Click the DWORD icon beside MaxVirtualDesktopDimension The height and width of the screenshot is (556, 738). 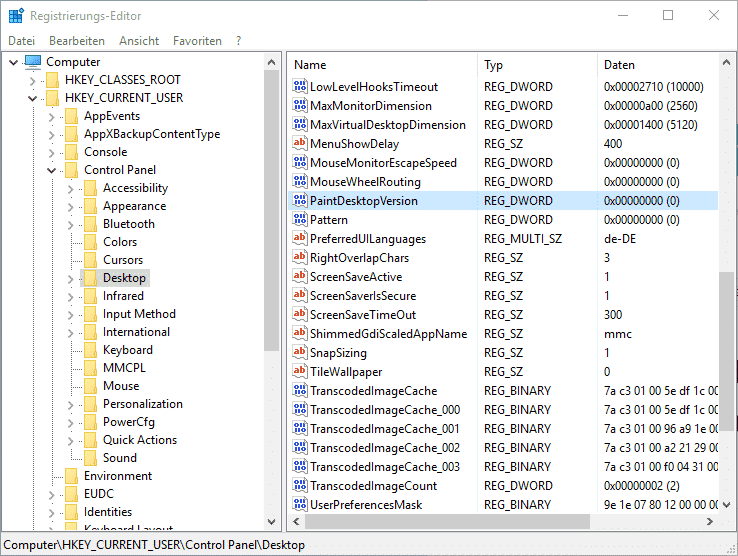click(300, 124)
